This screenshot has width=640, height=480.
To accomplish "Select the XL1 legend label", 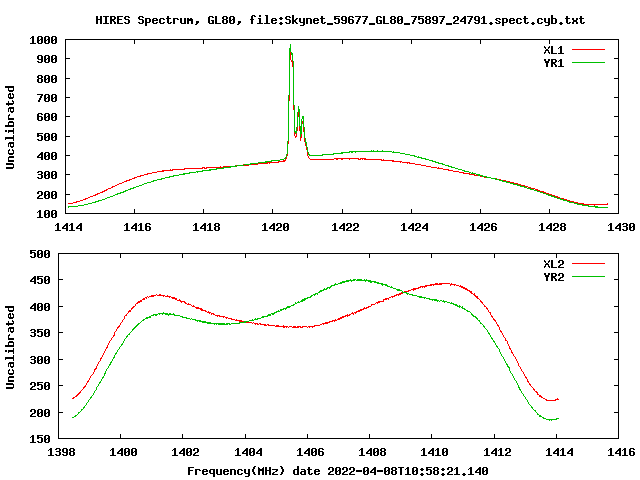I will pyautogui.click(x=554, y=50).
